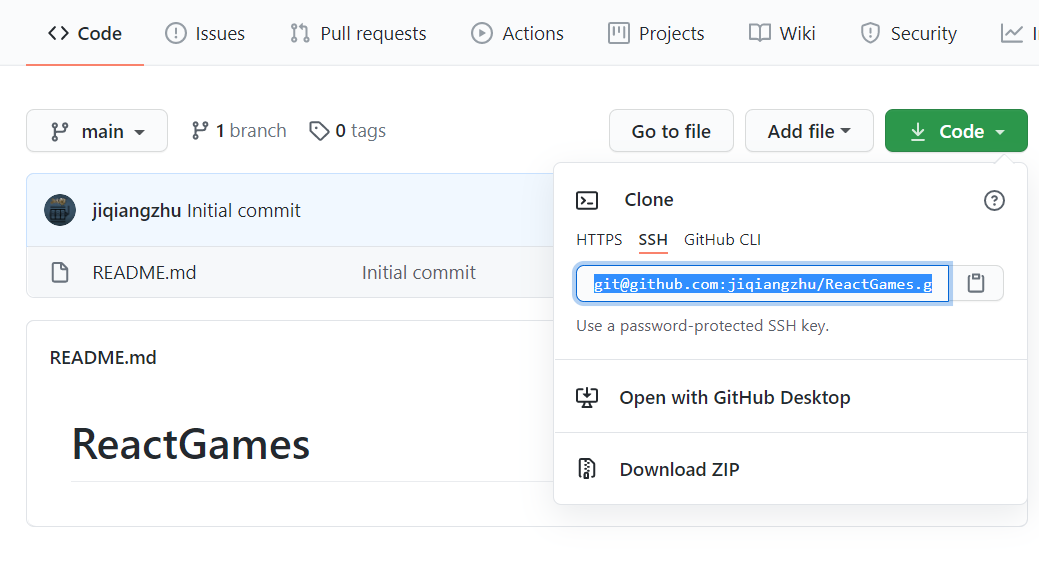The image size is (1039, 574).
Task: Click the Pull requests icon
Action: (300, 33)
